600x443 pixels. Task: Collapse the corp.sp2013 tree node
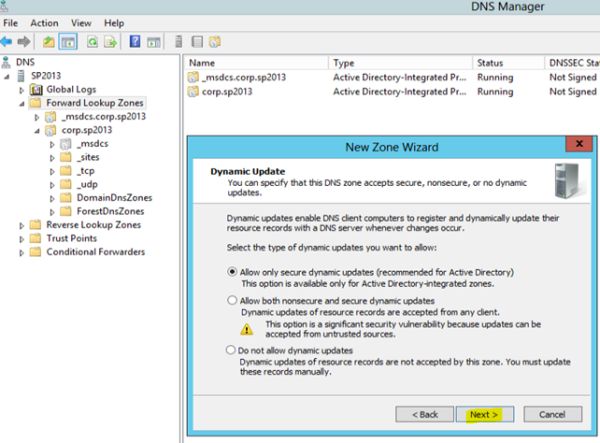pyautogui.click(x=37, y=131)
